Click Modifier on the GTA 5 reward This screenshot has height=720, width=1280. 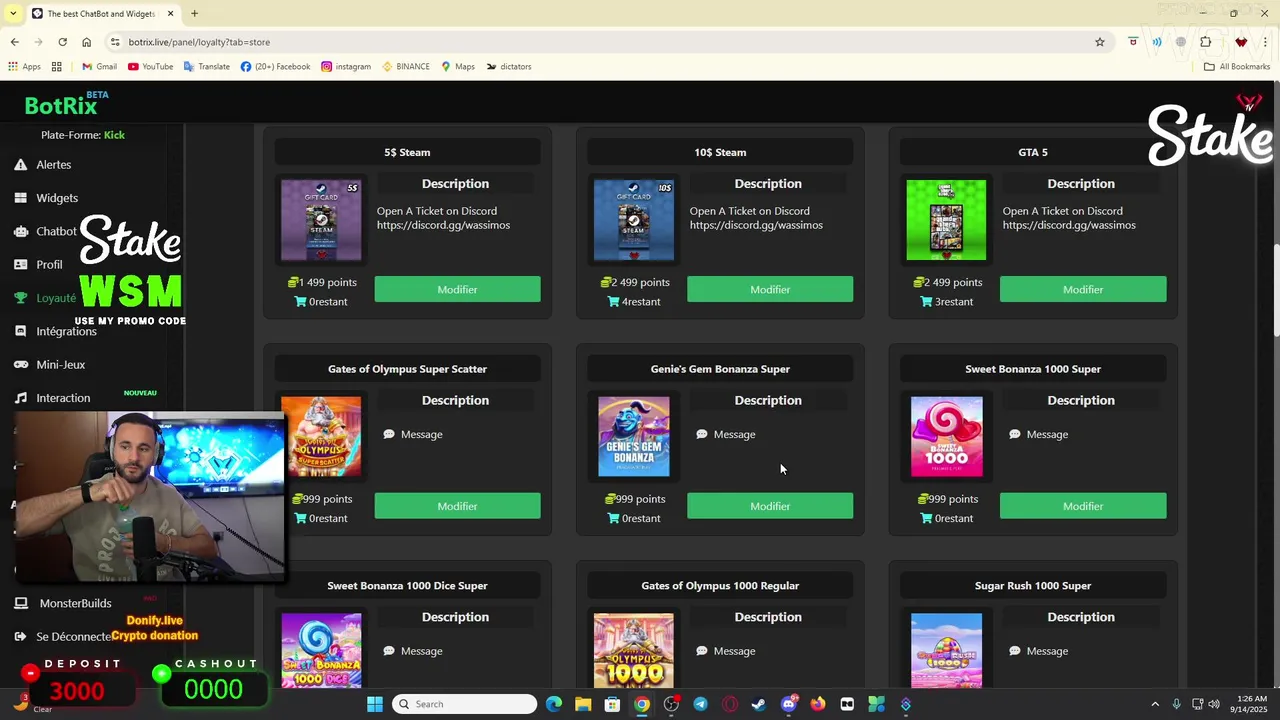[1083, 289]
